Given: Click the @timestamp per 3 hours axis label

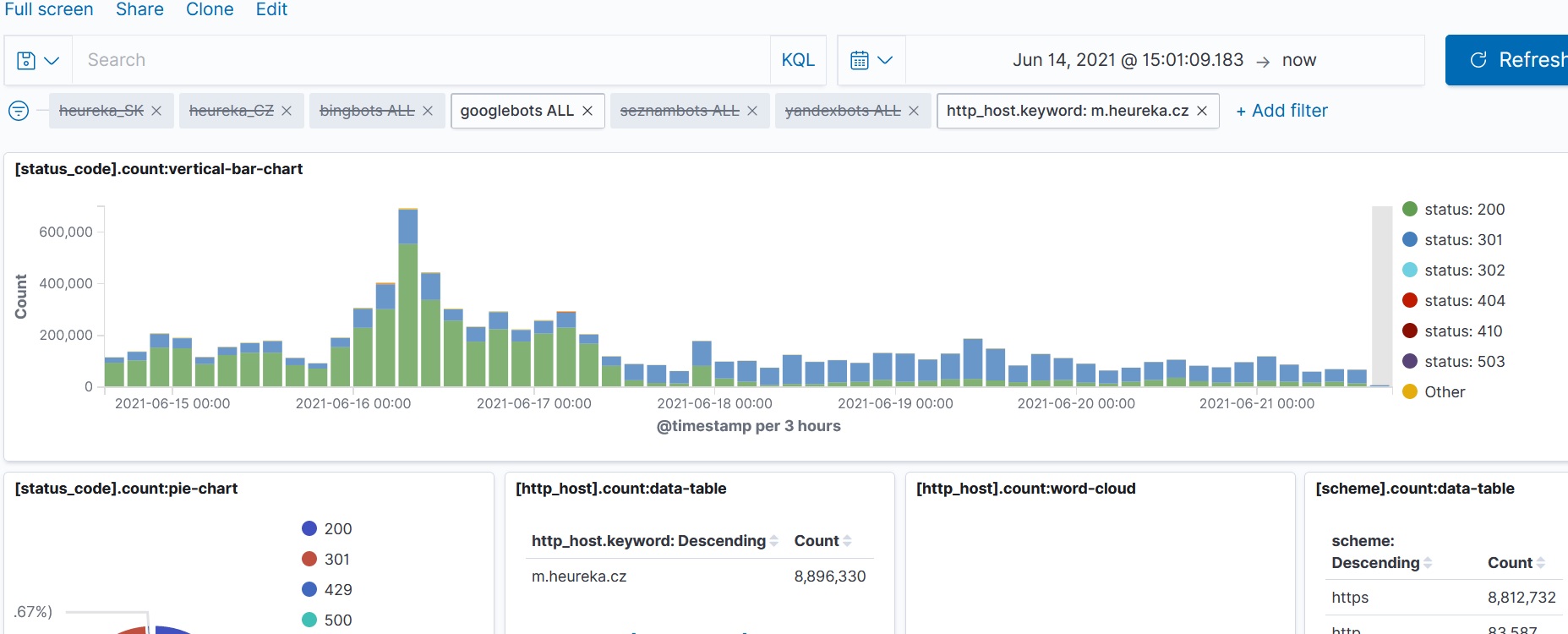Looking at the screenshot, I should [x=749, y=426].
